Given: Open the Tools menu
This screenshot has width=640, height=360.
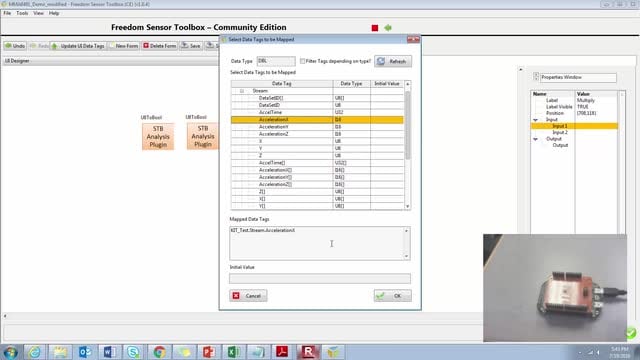Looking at the screenshot, I should [x=22, y=13].
